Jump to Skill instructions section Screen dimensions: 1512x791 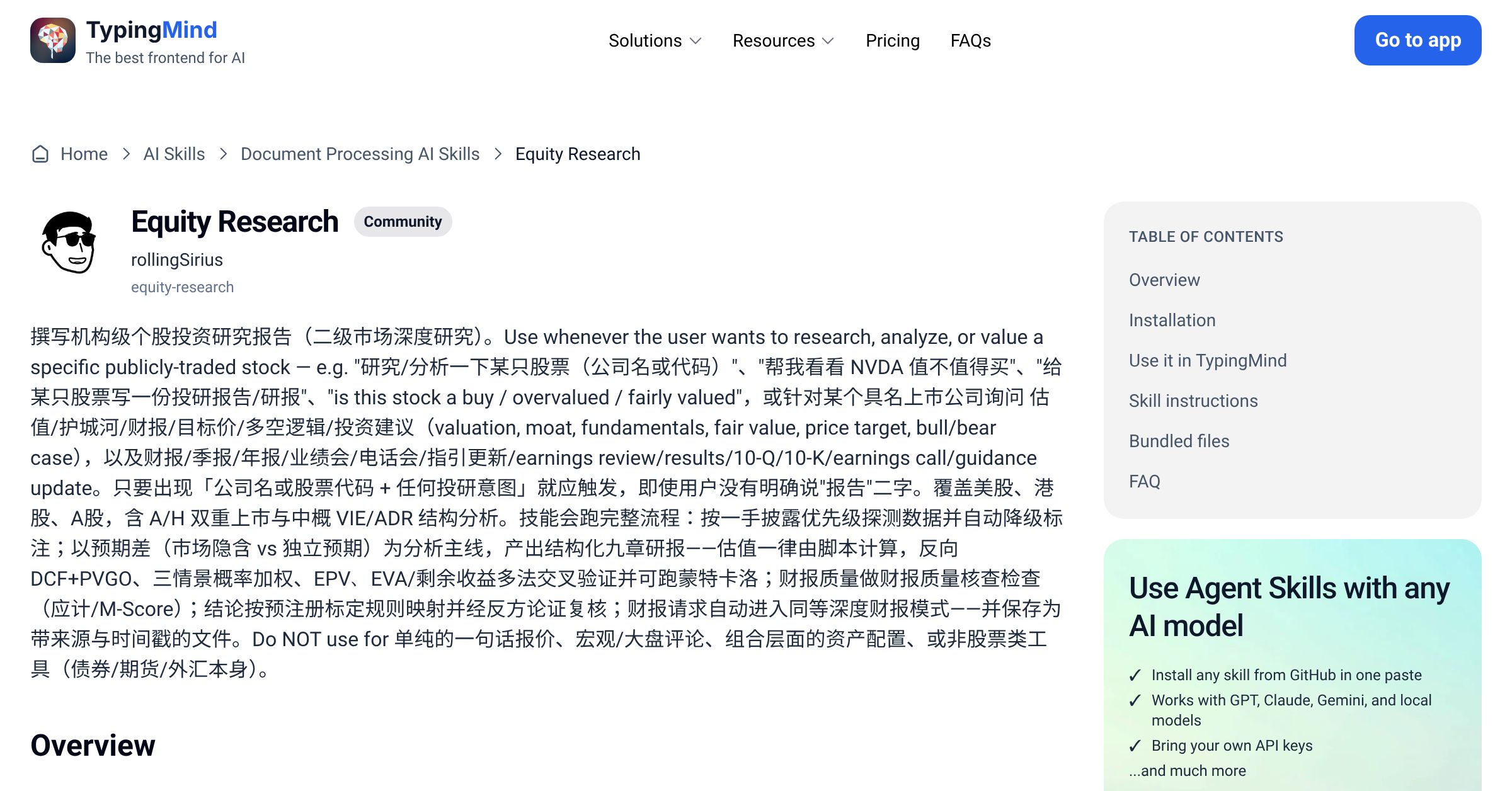click(x=1193, y=401)
